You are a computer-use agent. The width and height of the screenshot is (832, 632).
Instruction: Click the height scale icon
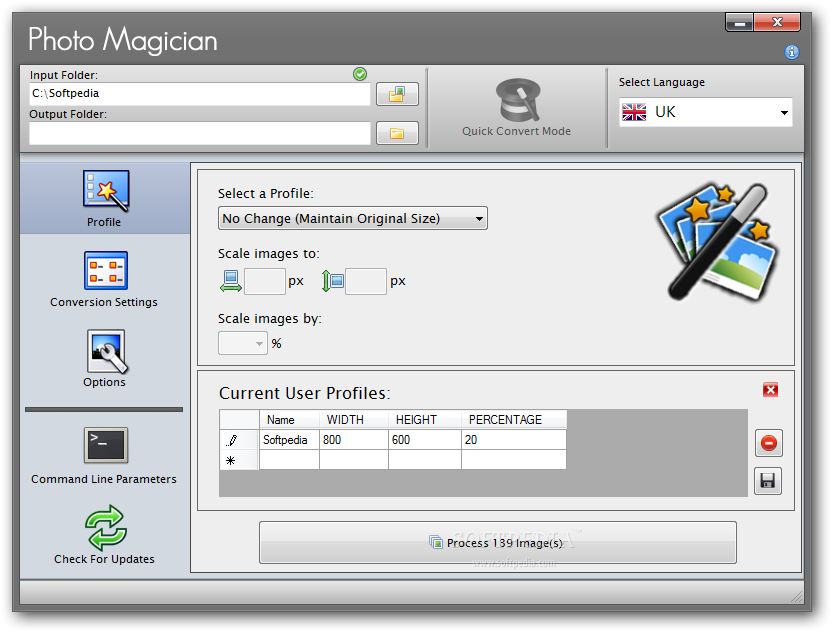(333, 281)
